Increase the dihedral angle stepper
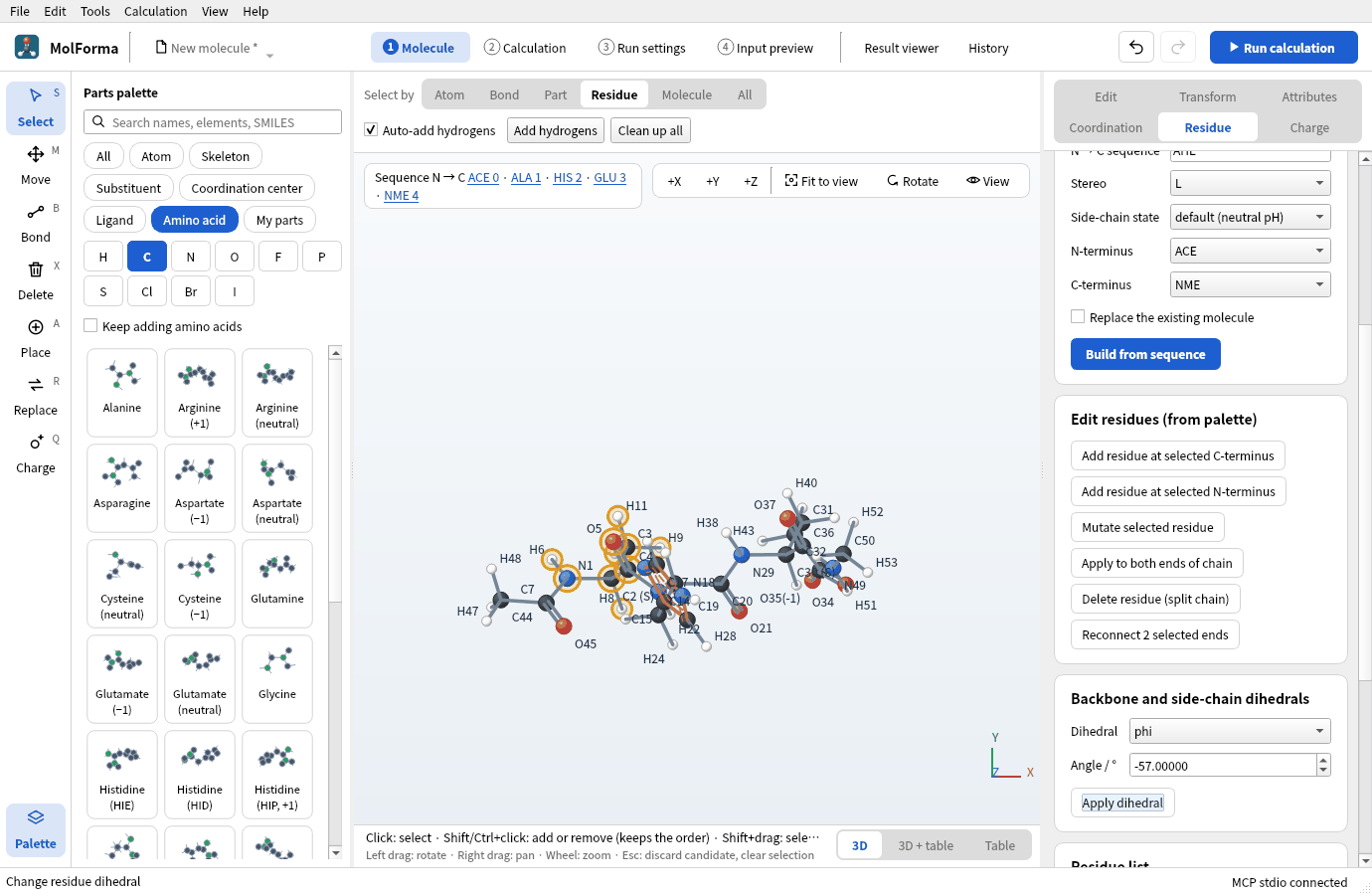The image size is (1372, 895). coord(1323,760)
